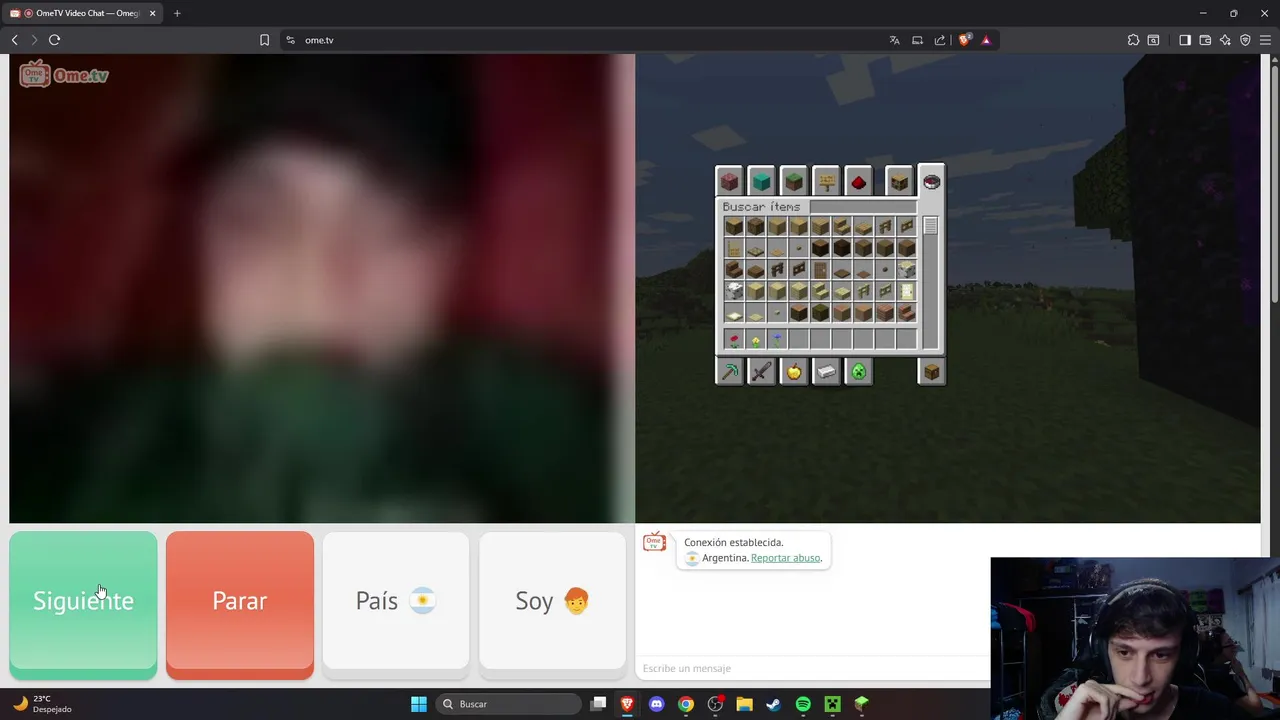The image size is (1280, 720).
Task: Click the Siguiente button
Action: (83, 605)
